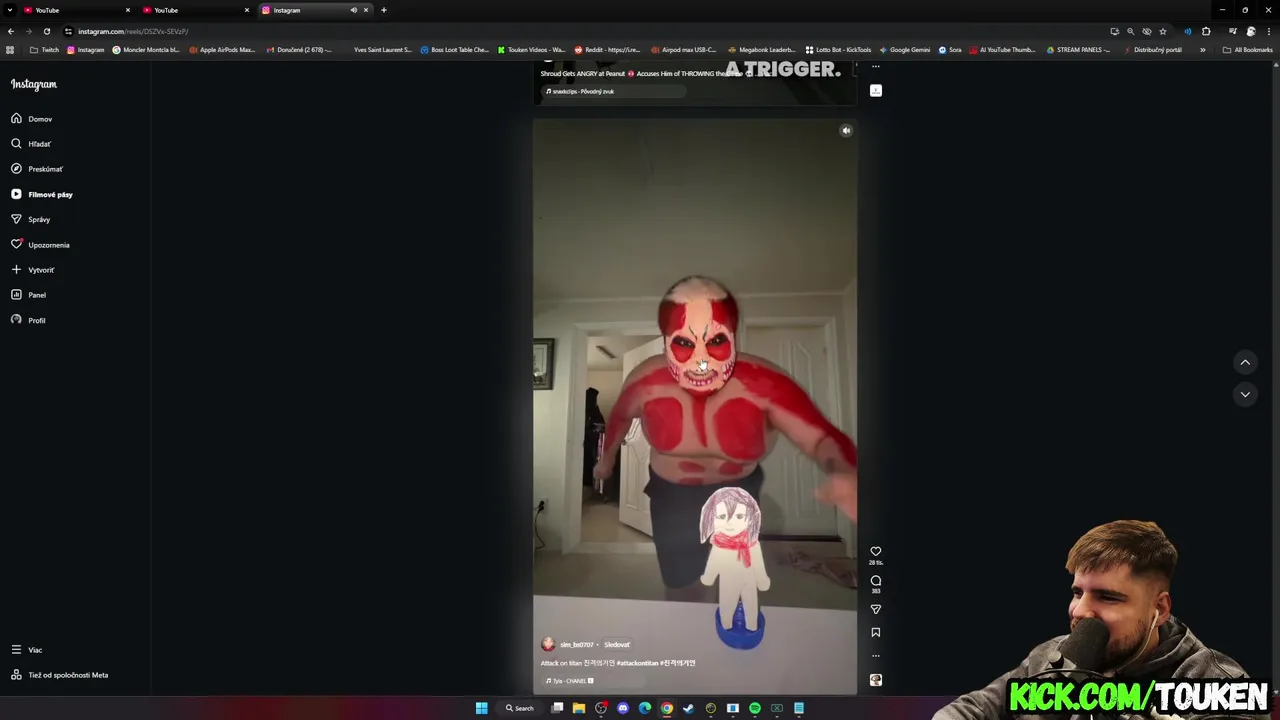This screenshot has height=720, width=1280.
Task: Click the Instagram logo
Action: 34,85
